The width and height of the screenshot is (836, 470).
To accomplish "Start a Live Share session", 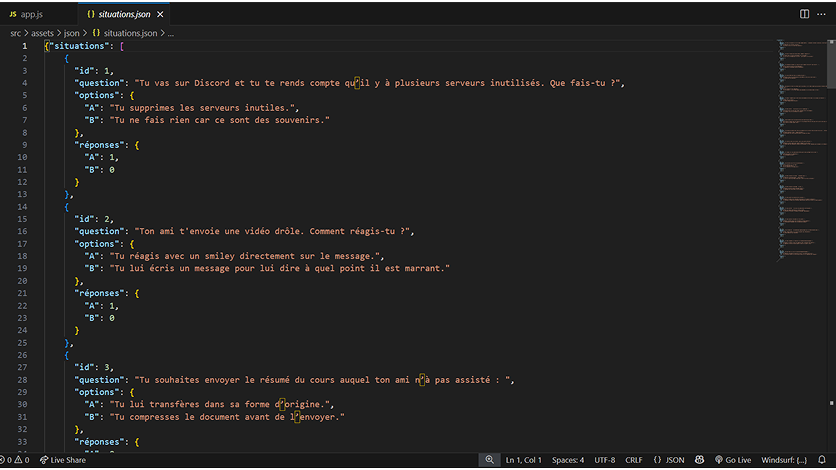I will click(x=62, y=460).
